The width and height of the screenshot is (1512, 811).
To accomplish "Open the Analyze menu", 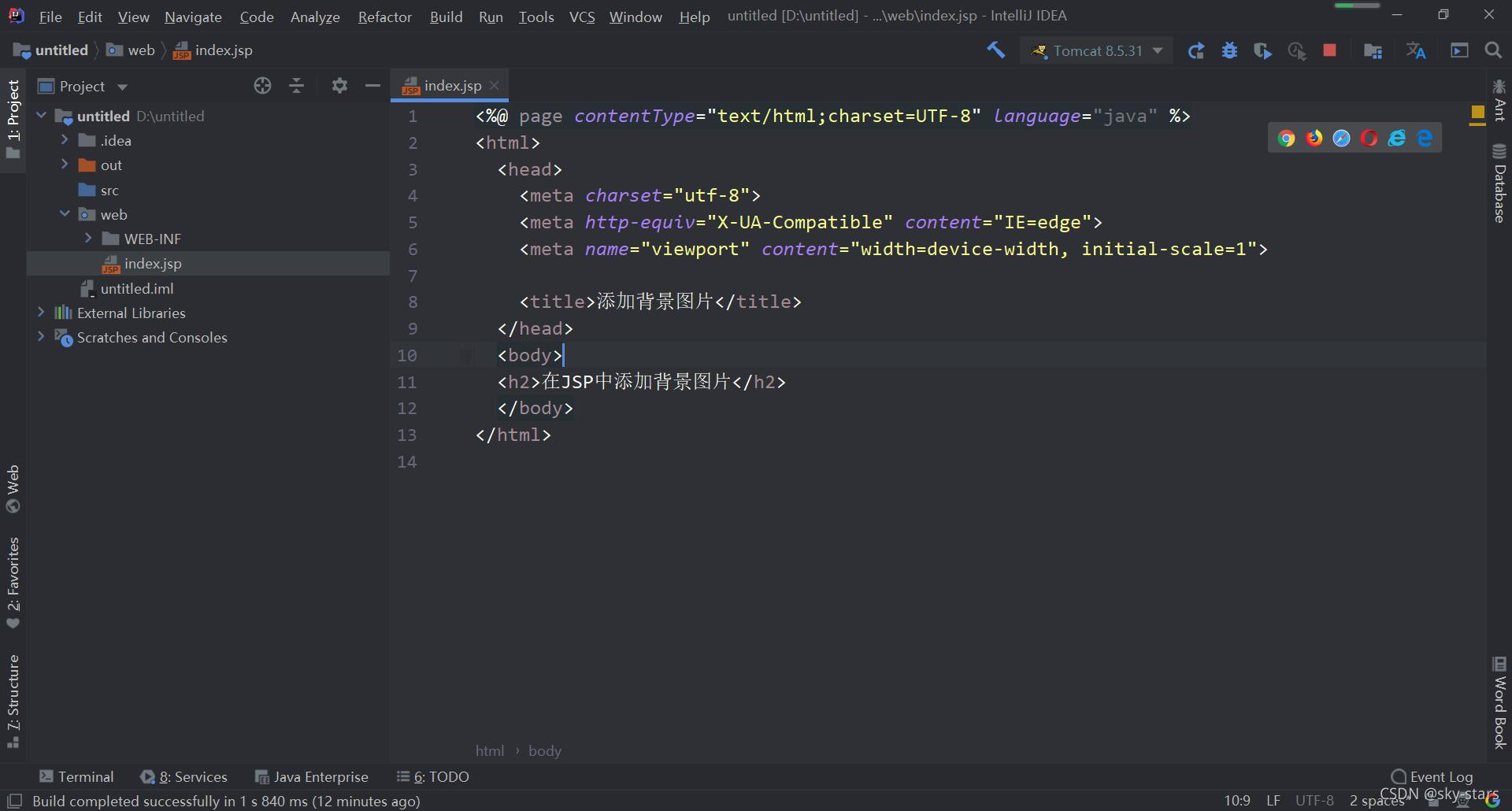I will (x=315, y=17).
